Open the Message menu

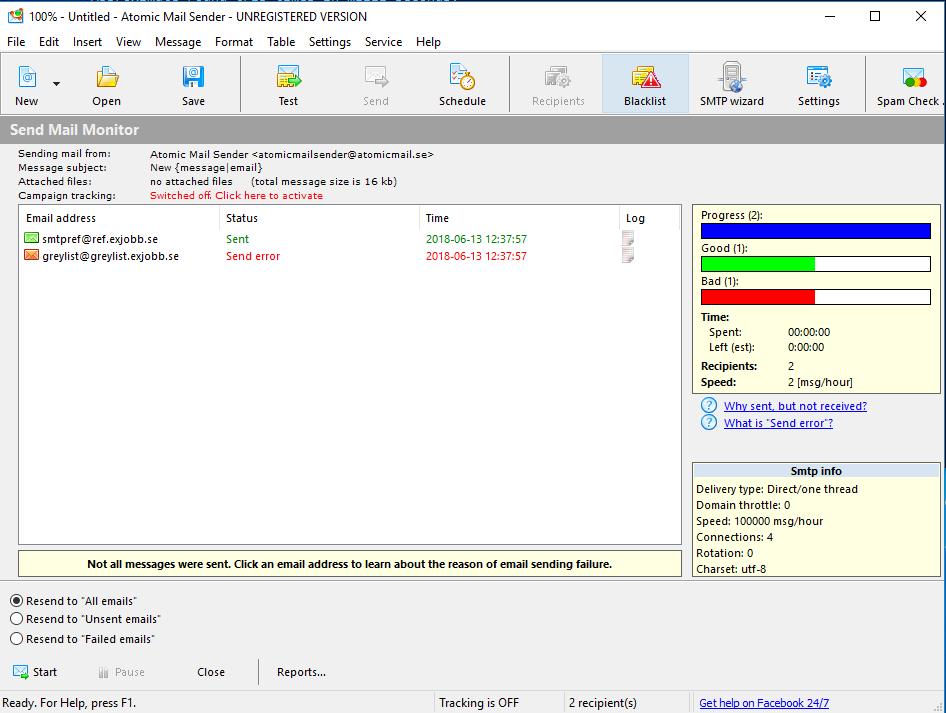pos(178,42)
